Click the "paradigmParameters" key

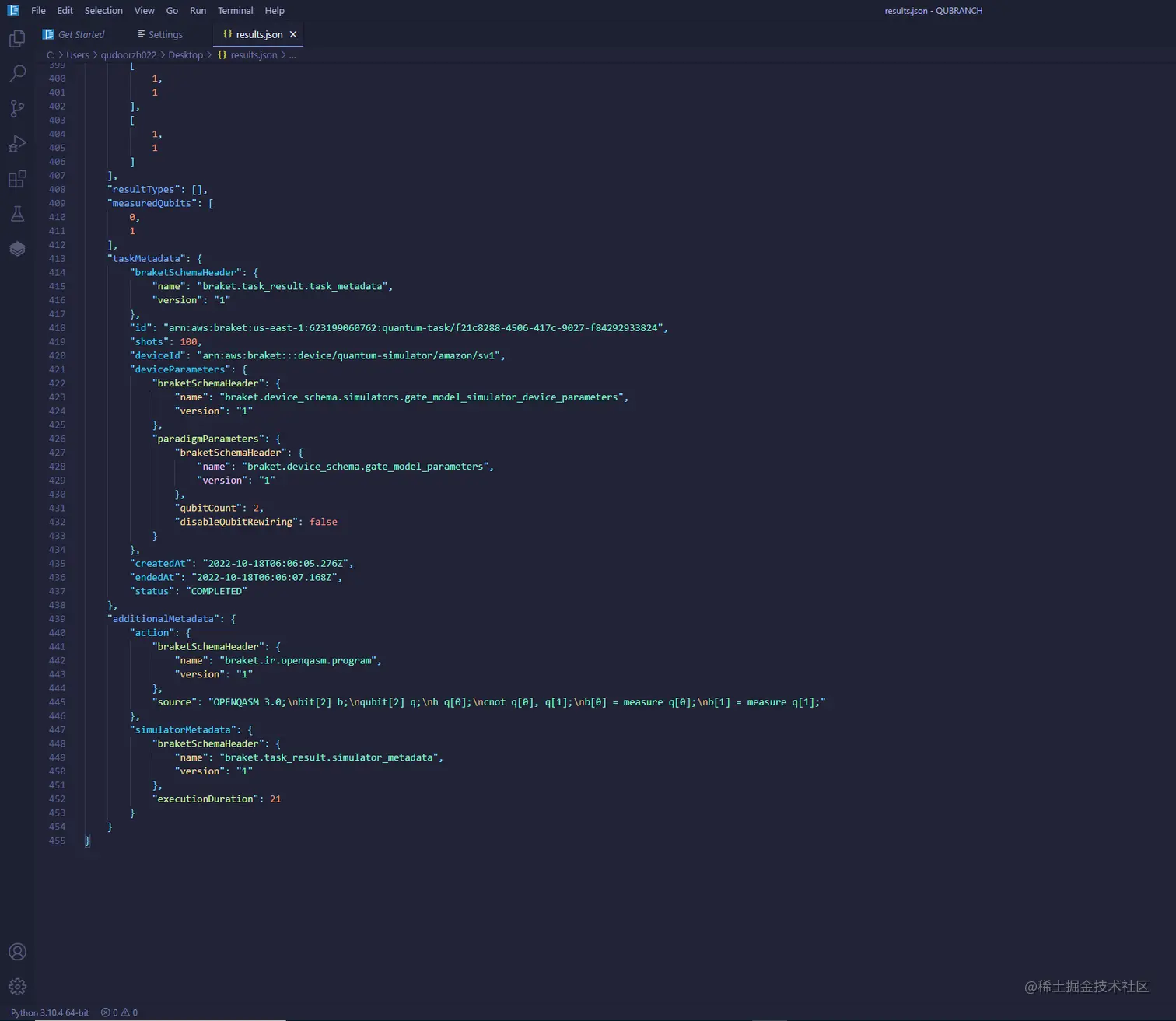[208, 439]
